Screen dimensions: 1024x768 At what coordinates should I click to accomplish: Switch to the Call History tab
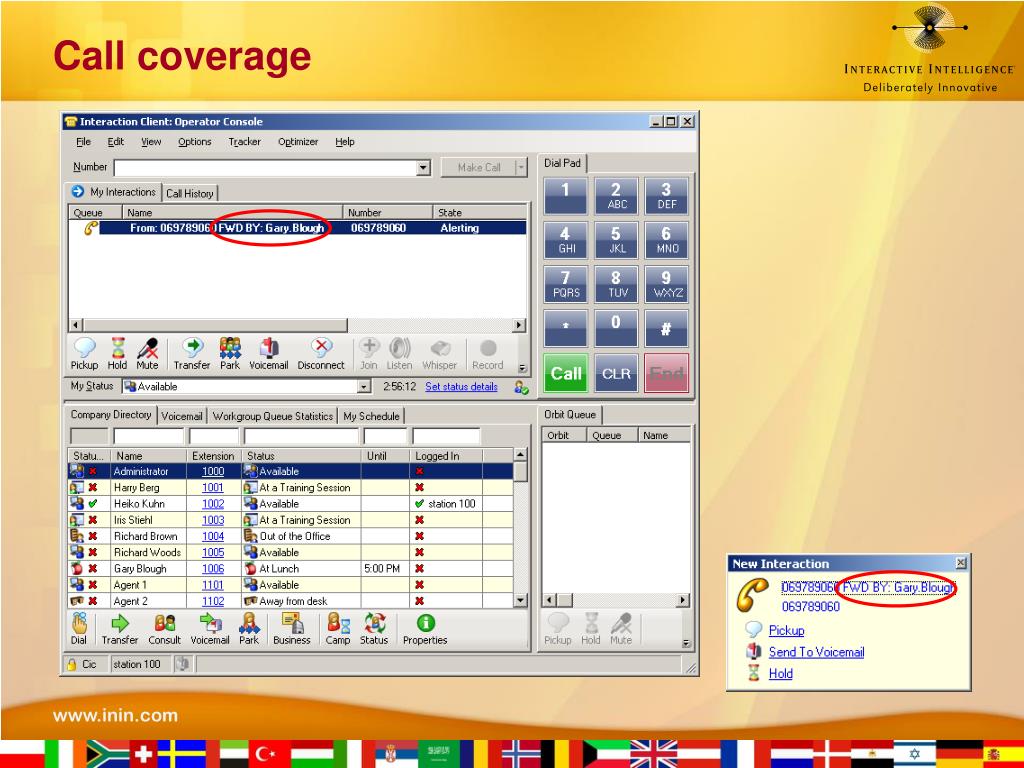coord(189,193)
